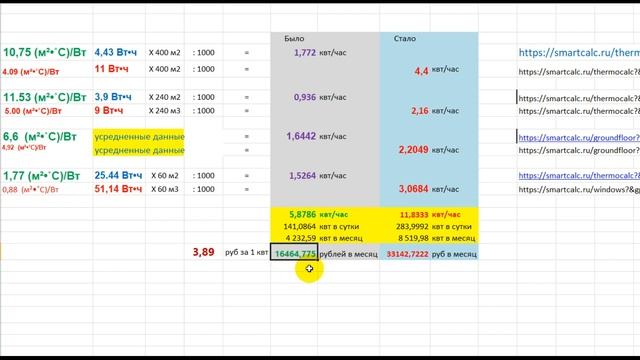Select the 'Было' column header cell
640x360 pixels.
pyautogui.click(x=294, y=38)
